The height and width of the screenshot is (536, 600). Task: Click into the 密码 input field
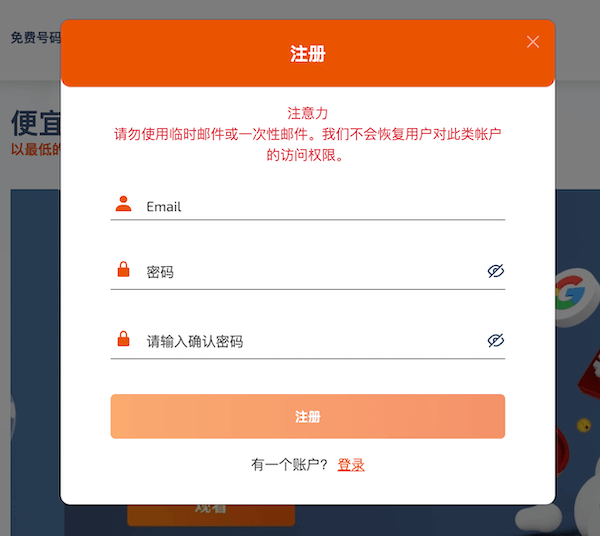point(310,272)
